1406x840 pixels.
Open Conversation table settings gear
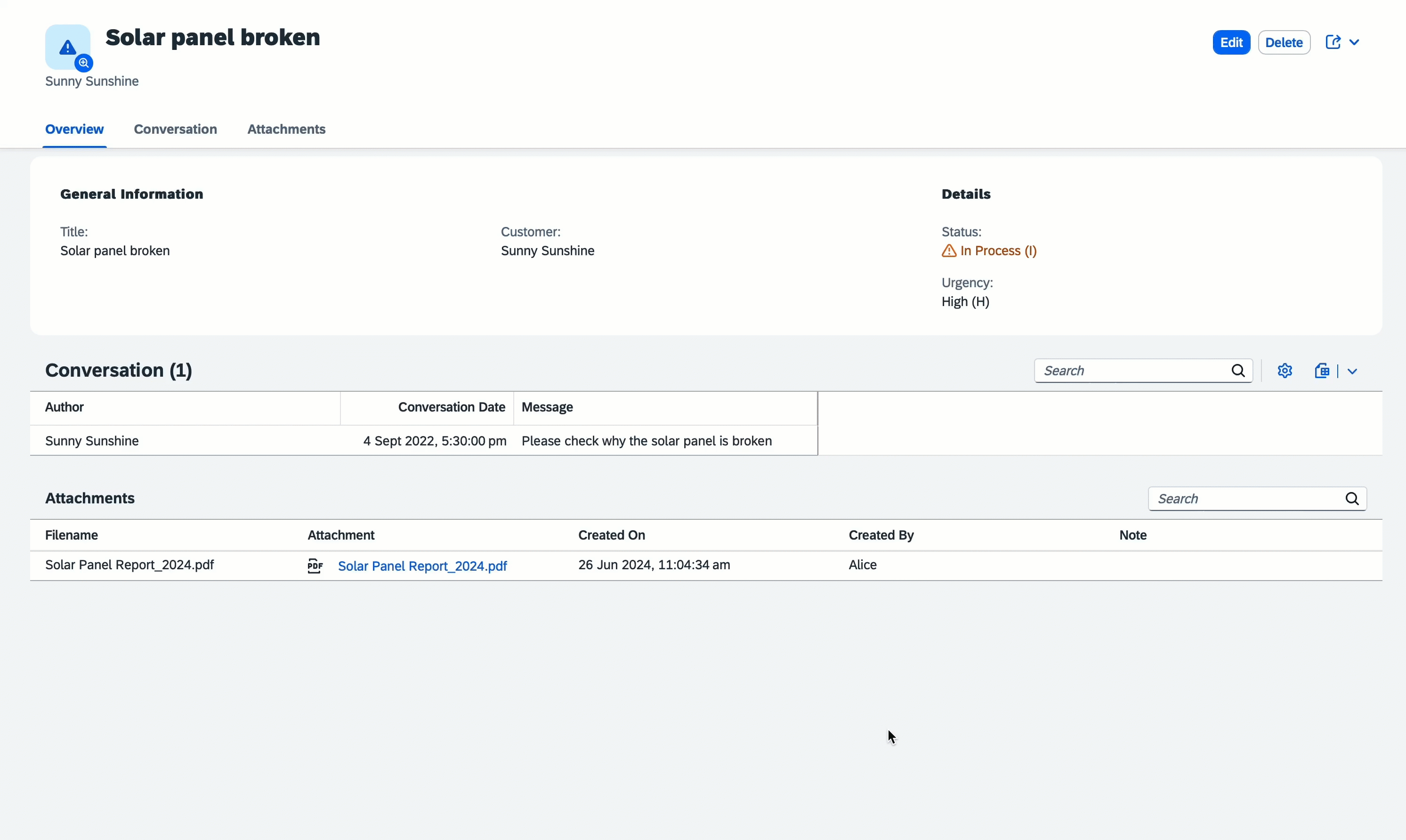(x=1285, y=371)
